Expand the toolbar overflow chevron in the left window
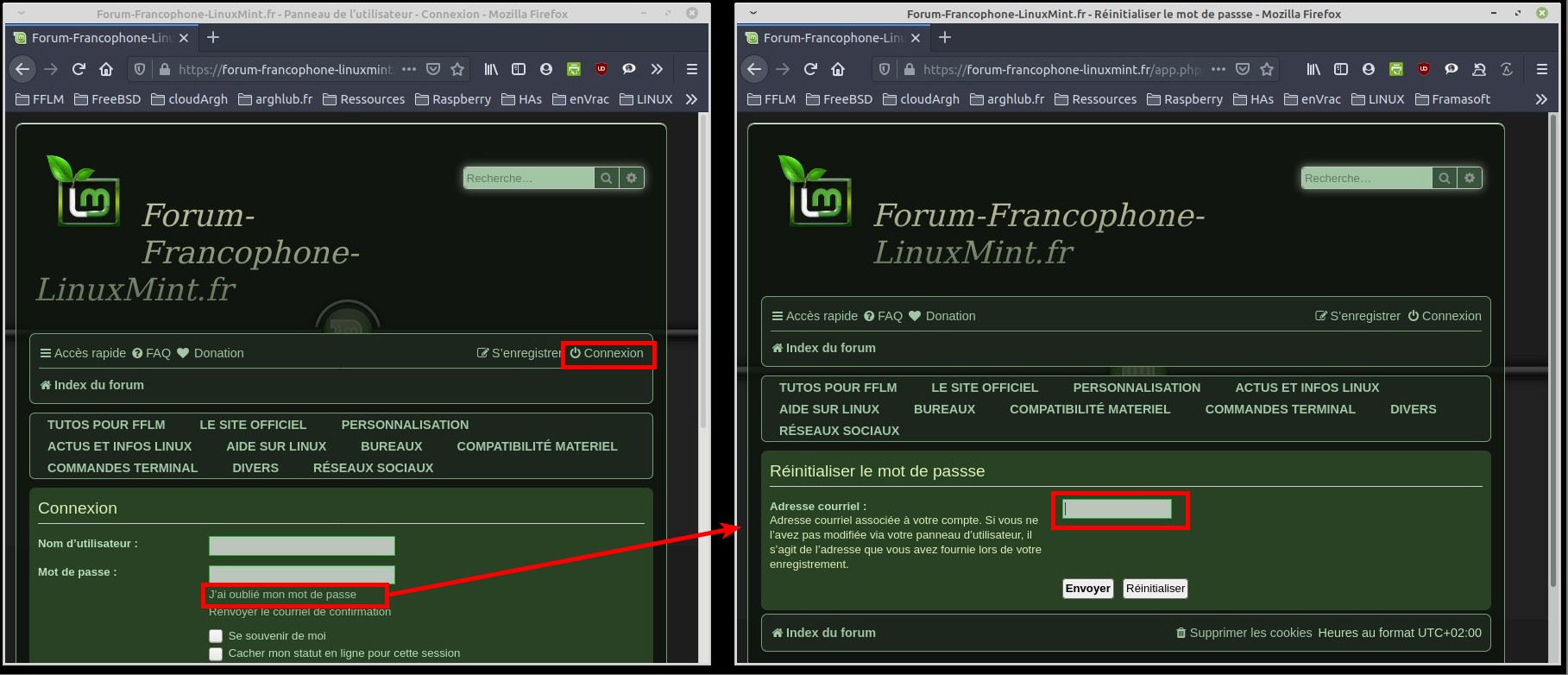The width and height of the screenshot is (1568, 675). pos(657,69)
